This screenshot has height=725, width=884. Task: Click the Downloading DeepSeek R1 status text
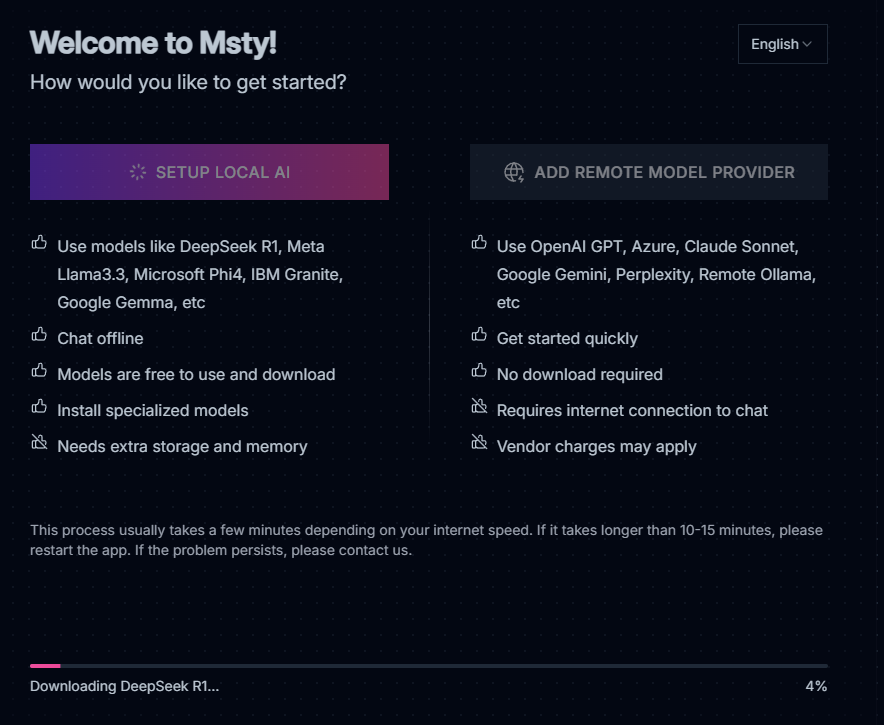124,686
